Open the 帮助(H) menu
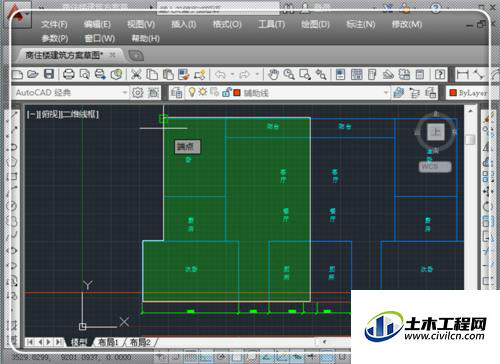Viewport: 500px width, 364px height. (145, 39)
